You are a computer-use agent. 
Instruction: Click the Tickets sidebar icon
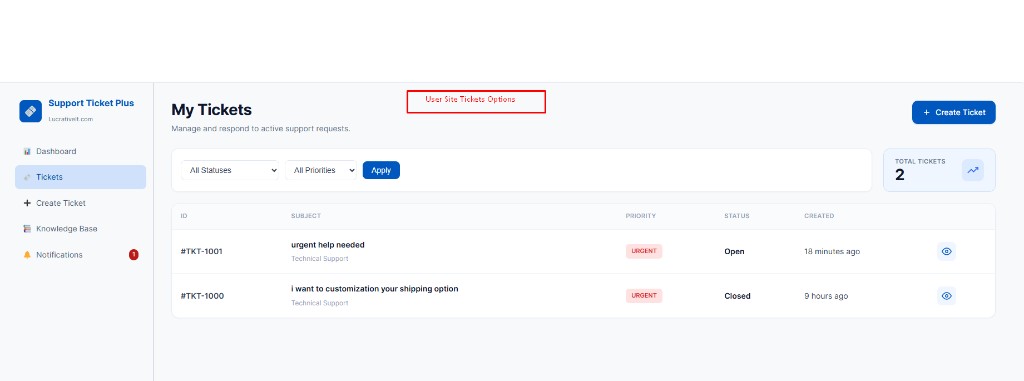coord(27,177)
